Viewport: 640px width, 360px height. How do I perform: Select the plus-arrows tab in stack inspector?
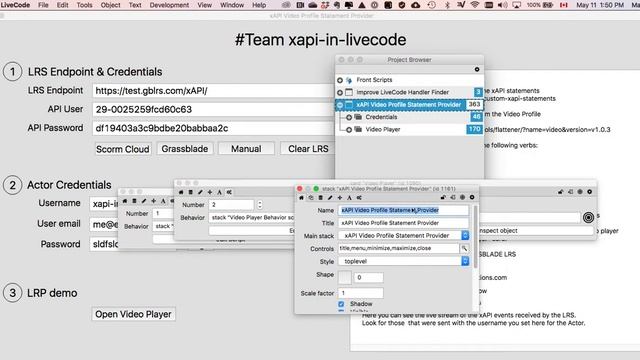[340, 198]
